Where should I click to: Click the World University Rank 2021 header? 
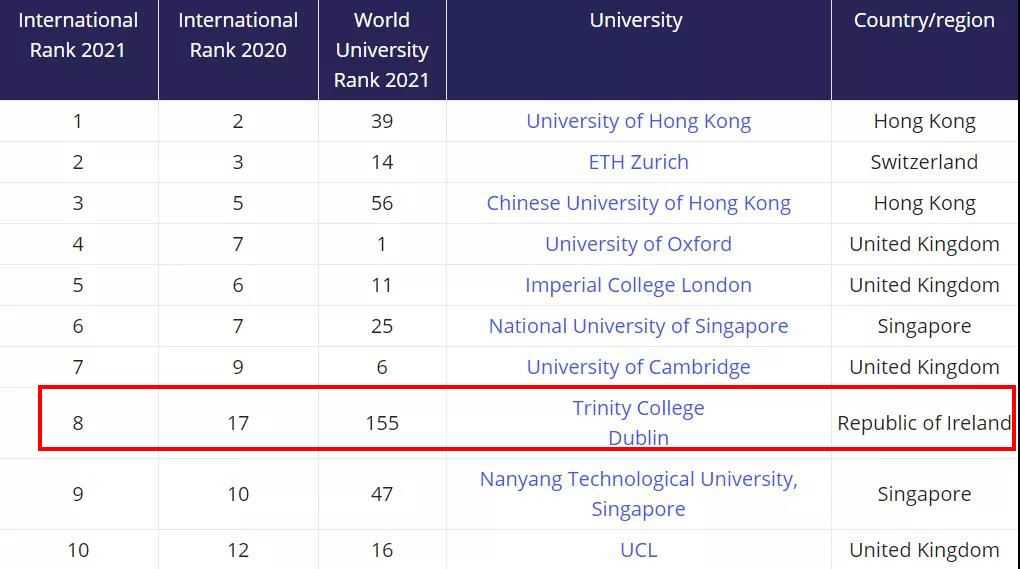[382, 50]
